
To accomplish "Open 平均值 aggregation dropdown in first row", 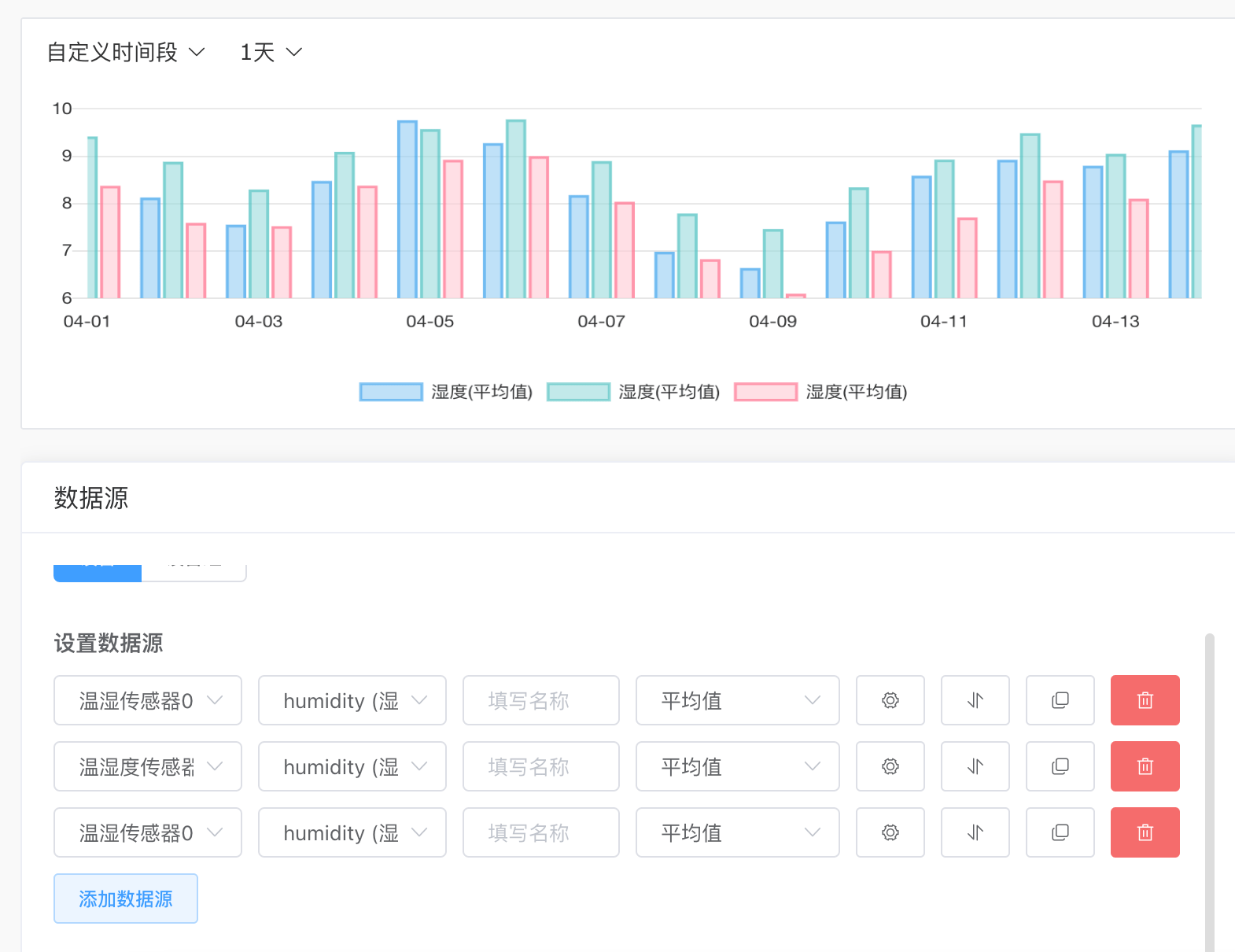I will pos(737,700).
